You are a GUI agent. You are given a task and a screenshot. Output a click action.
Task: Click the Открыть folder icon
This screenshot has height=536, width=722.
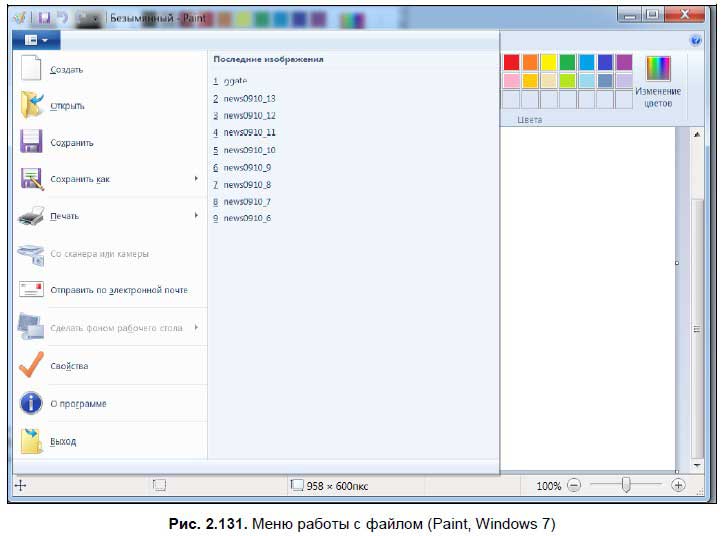point(32,105)
